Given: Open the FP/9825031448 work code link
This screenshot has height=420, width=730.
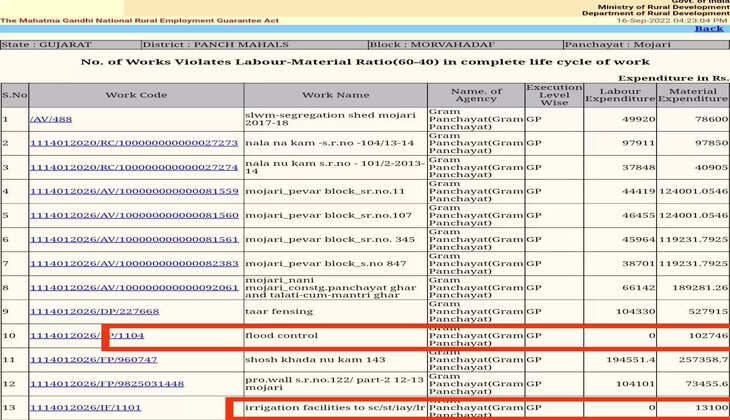Looking at the screenshot, I should click(x=106, y=383).
